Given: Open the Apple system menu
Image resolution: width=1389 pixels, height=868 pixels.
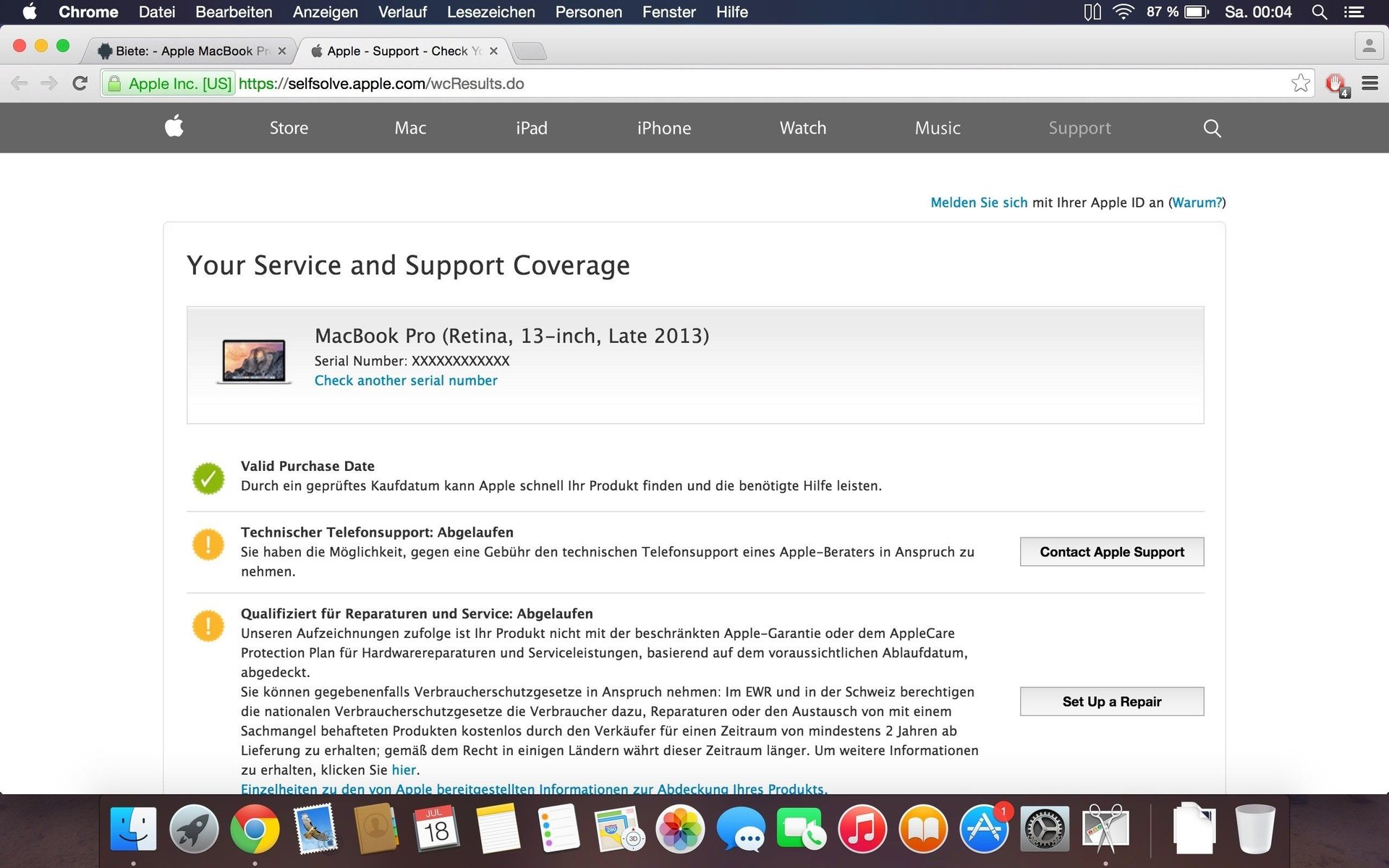Looking at the screenshot, I should tap(30, 12).
